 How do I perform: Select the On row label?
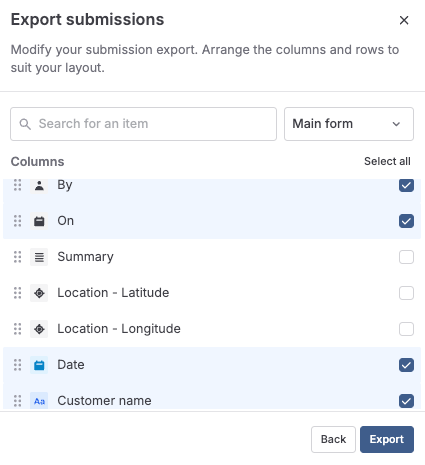tap(65, 221)
